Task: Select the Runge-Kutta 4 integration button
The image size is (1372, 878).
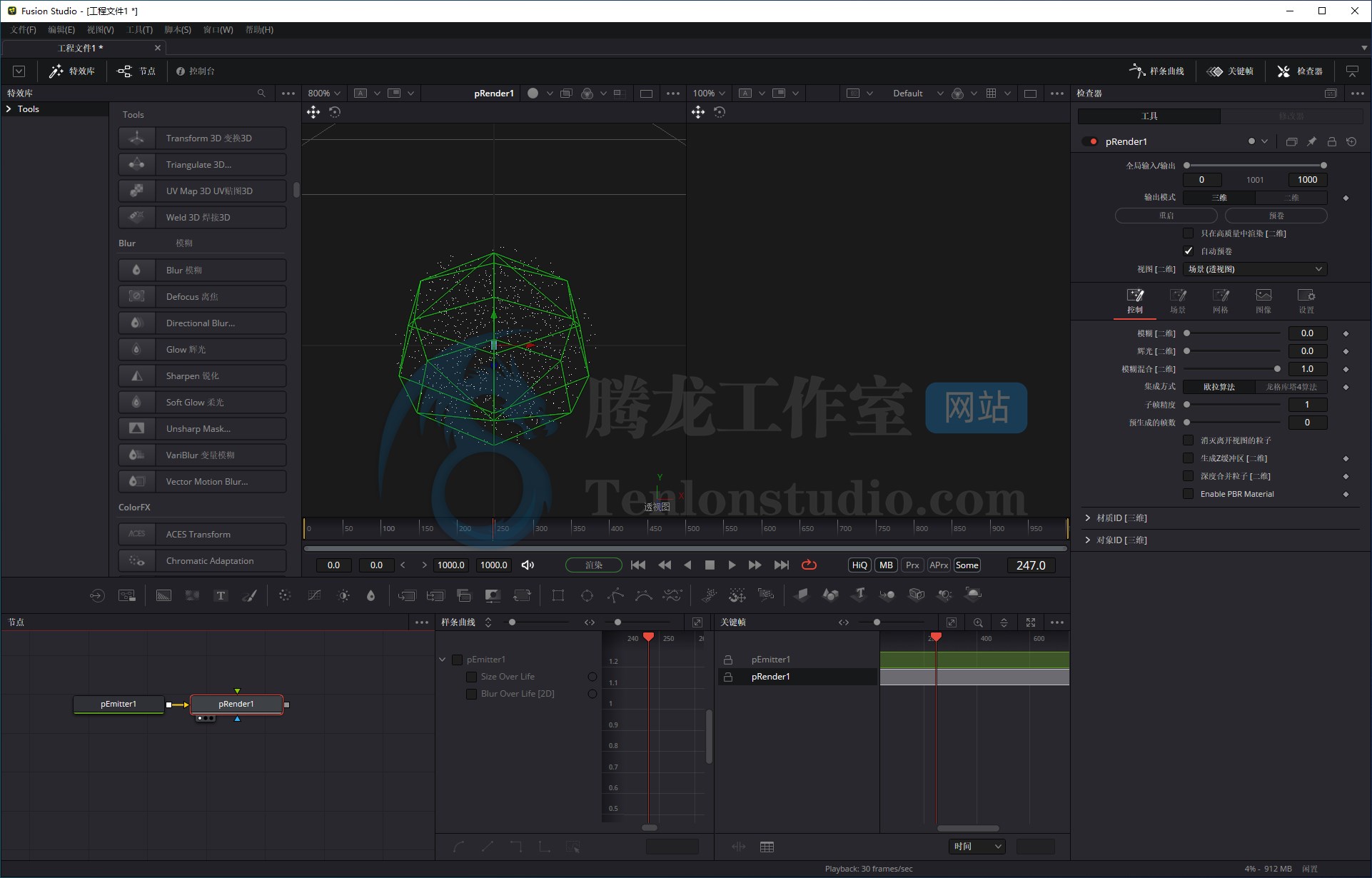Action: click(x=1291, y=387)
